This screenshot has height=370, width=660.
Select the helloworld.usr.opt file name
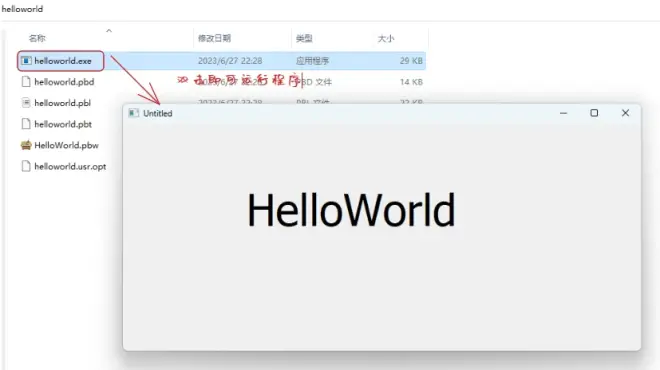tap(70, 167)
